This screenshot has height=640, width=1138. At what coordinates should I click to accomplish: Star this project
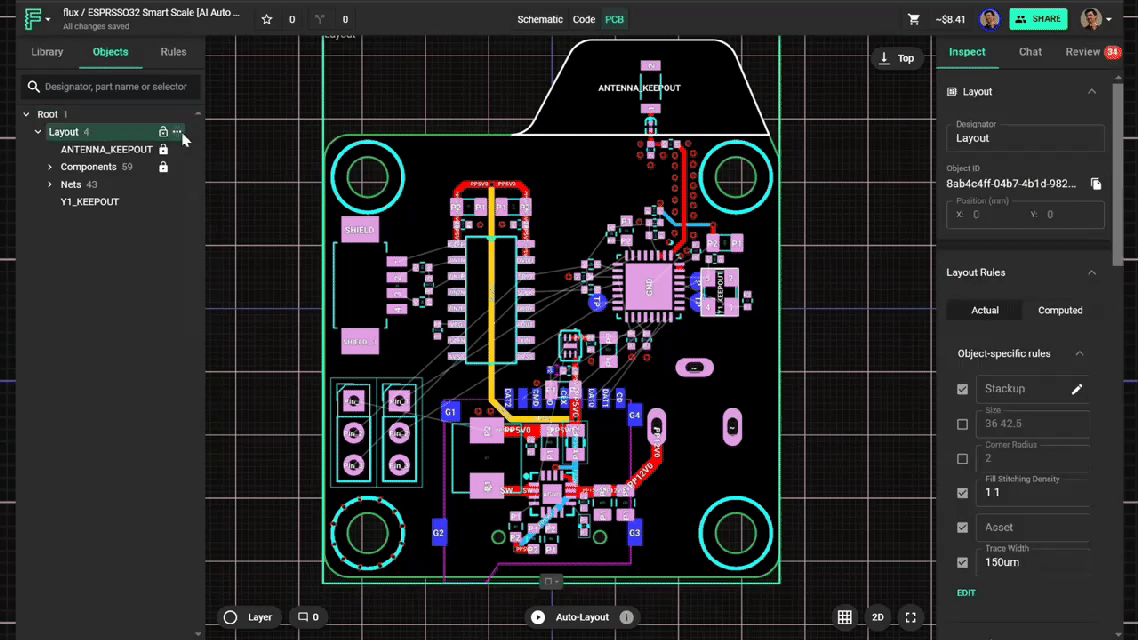point(267,19)
